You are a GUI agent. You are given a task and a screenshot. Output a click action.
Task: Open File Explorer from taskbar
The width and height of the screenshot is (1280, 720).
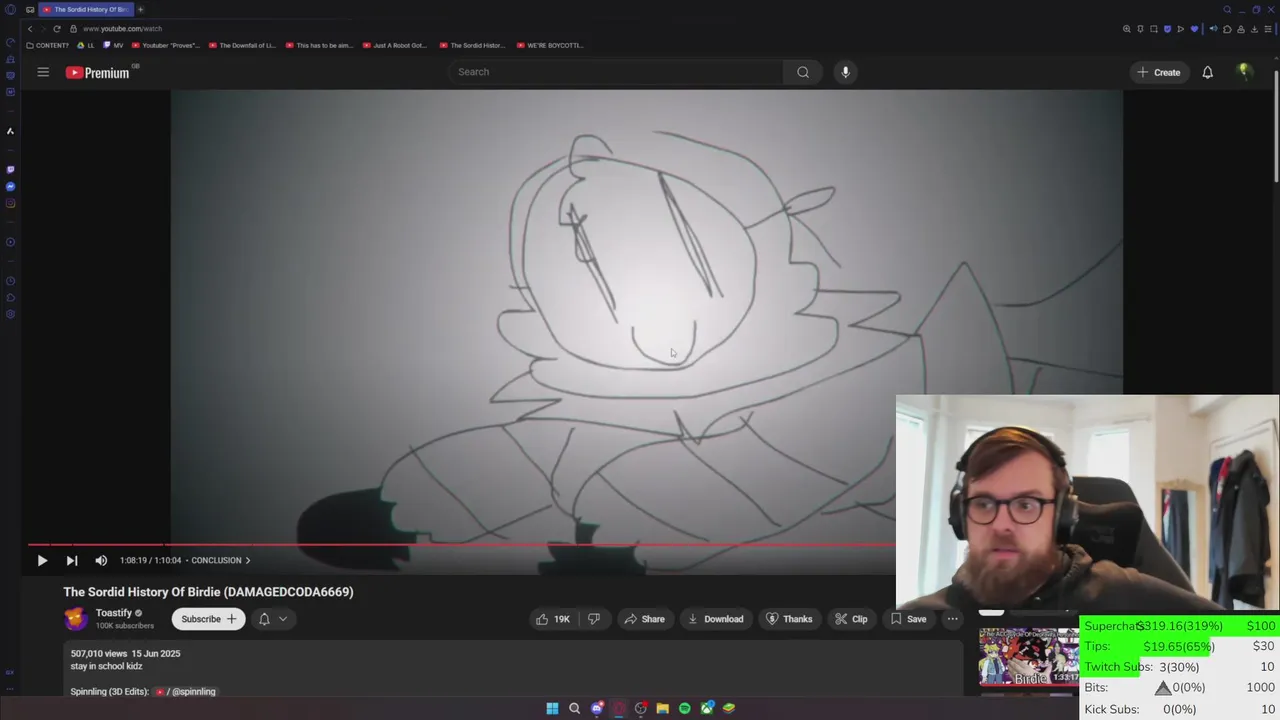pyautogui.click(x=662, y=708)
